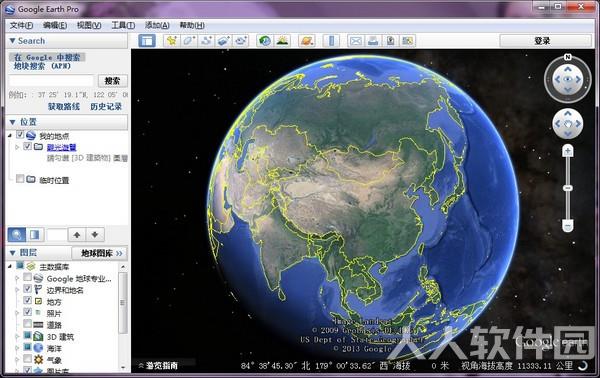This screenshot has width=600, height=378.
Task: Toggle the 道路 layer checkbox
Action: 27,324
